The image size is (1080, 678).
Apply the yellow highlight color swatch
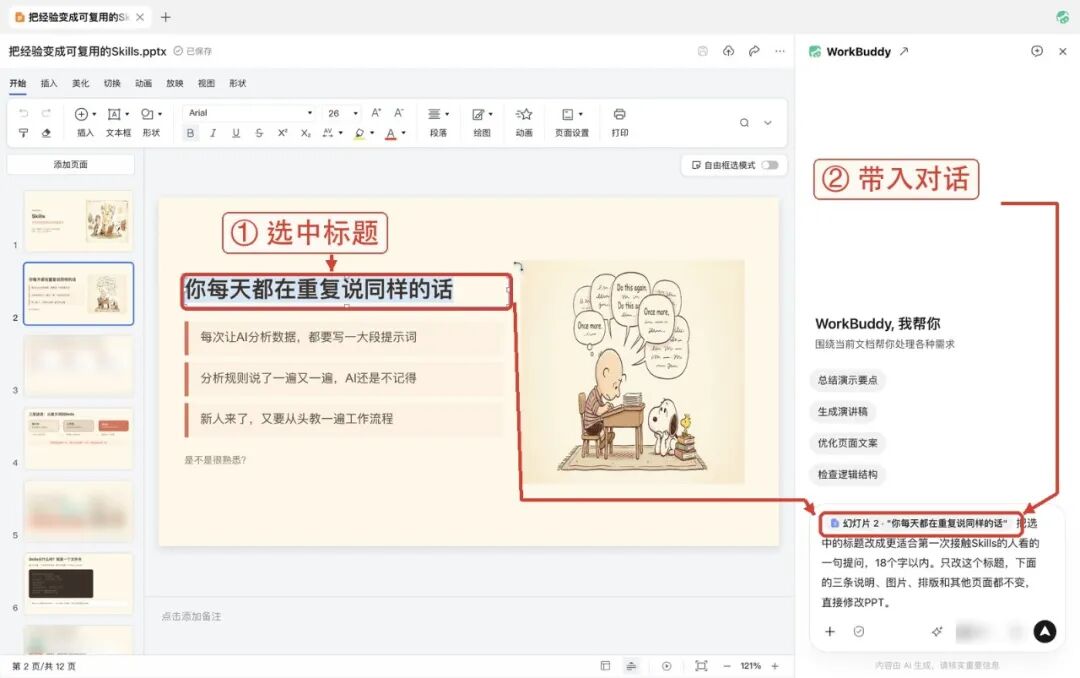(x=360, y=134)
